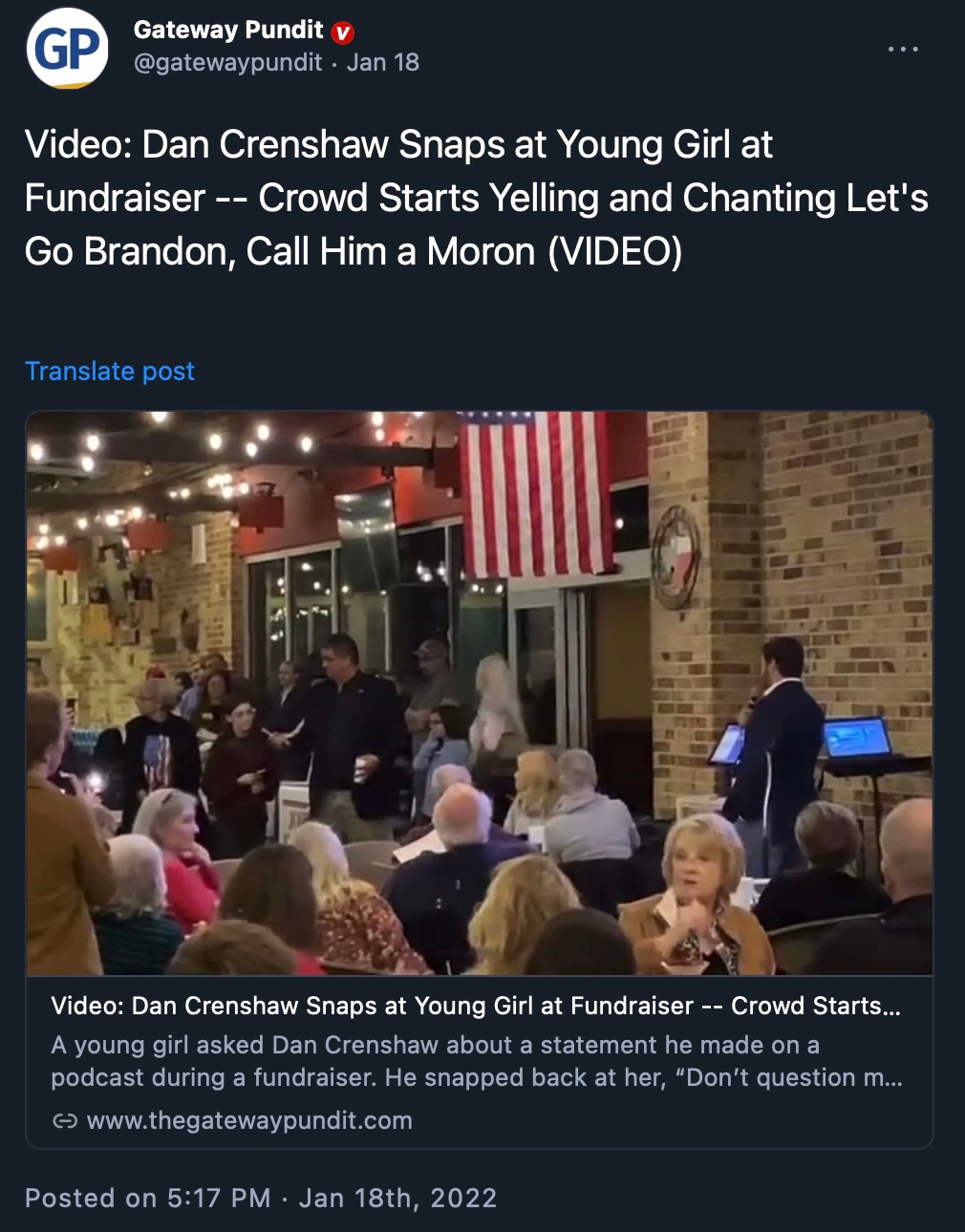This screenshot has width=965, height=1232.
Task: Click the American flag in the preview
Action: click(x=536, y=494)
